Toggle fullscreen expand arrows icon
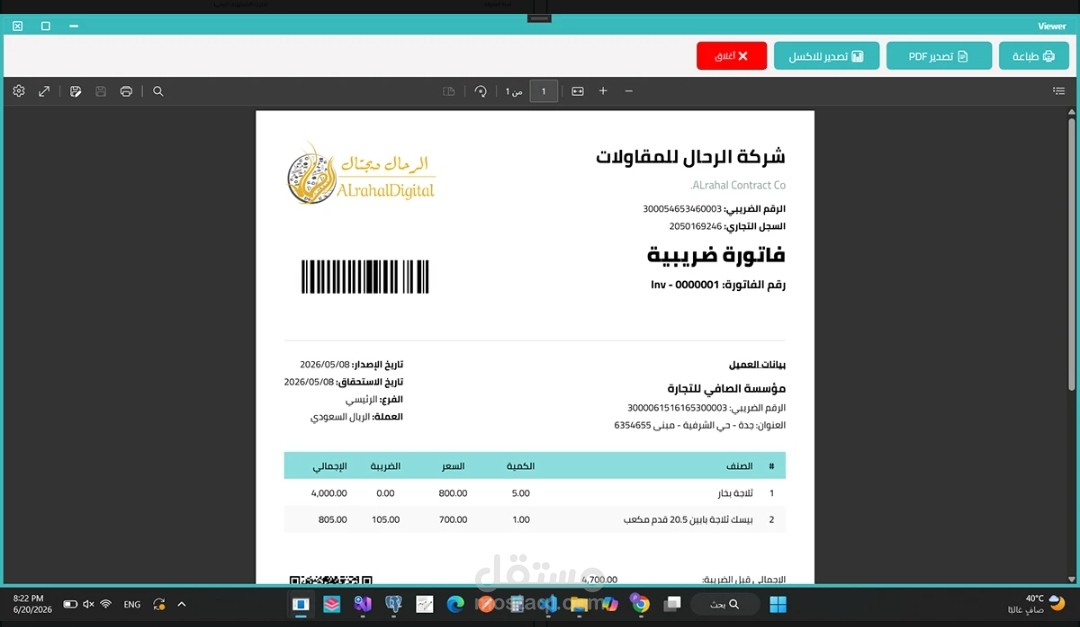 (x=44, y=91)
